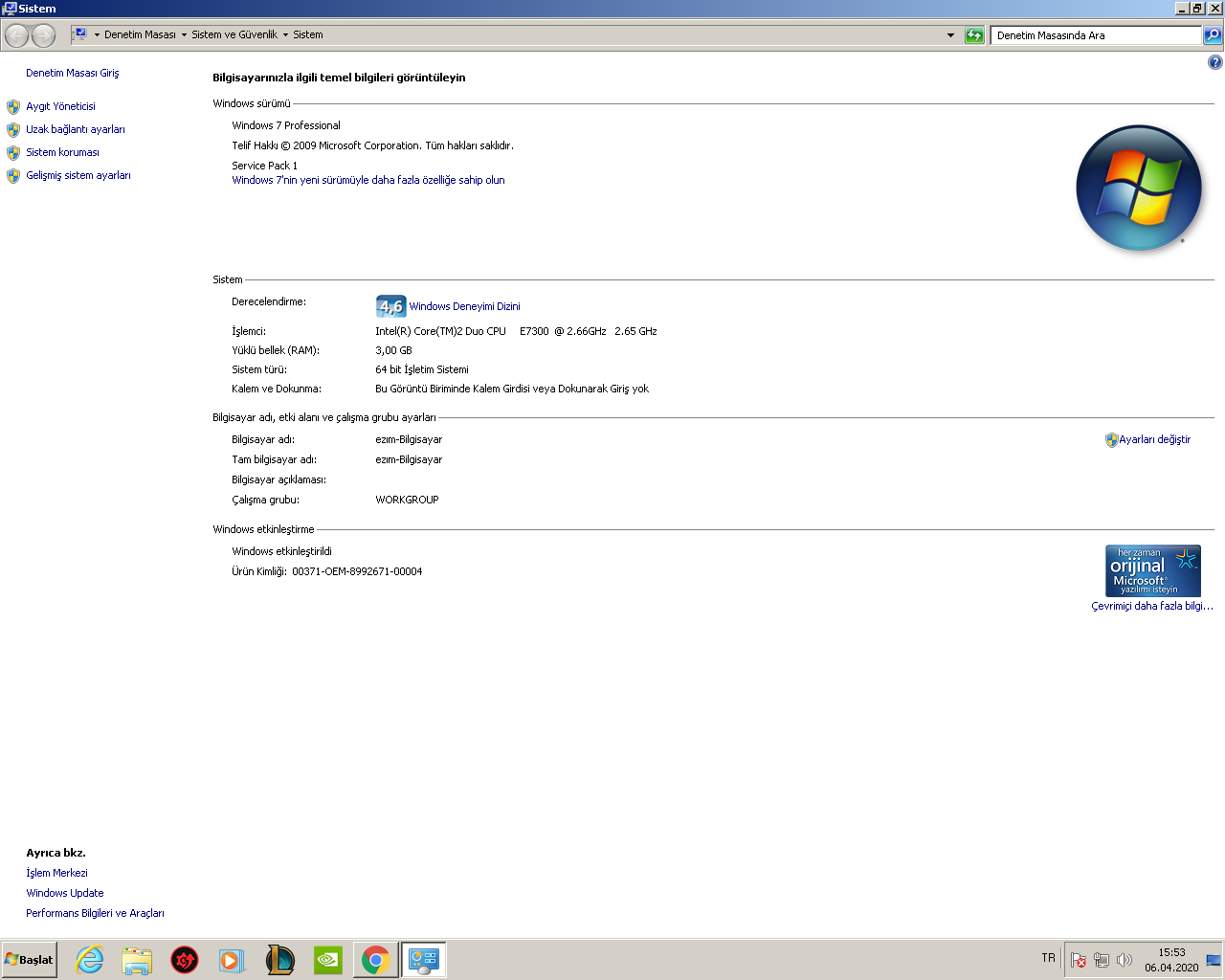Open the address bar history dropdown arrow

pos(950,35)
